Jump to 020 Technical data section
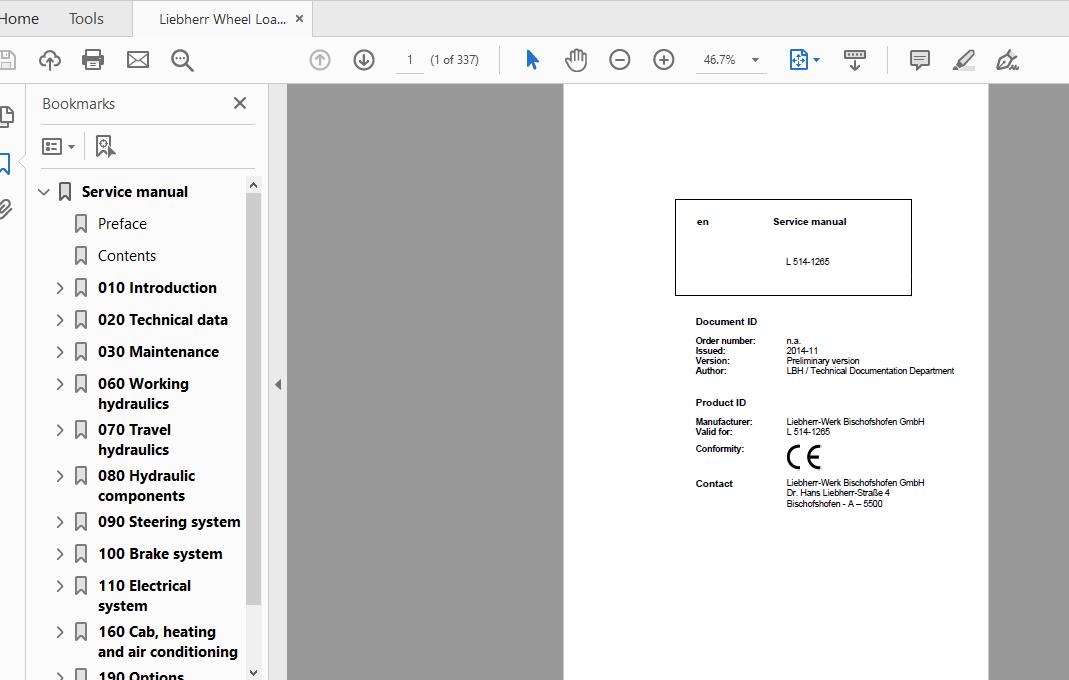Viewport: 1069px width, 680px height. click(x=163, y=320)
